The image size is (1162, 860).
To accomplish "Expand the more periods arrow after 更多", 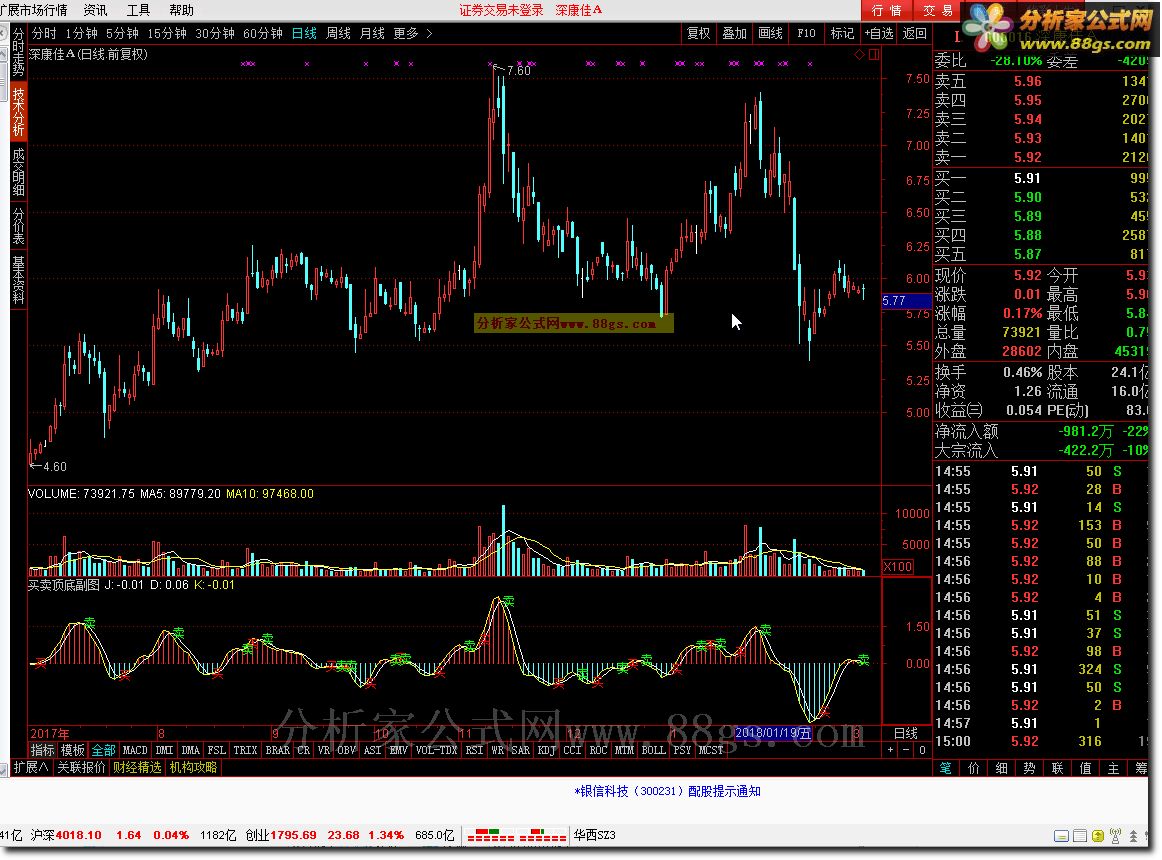I will 429,33.
